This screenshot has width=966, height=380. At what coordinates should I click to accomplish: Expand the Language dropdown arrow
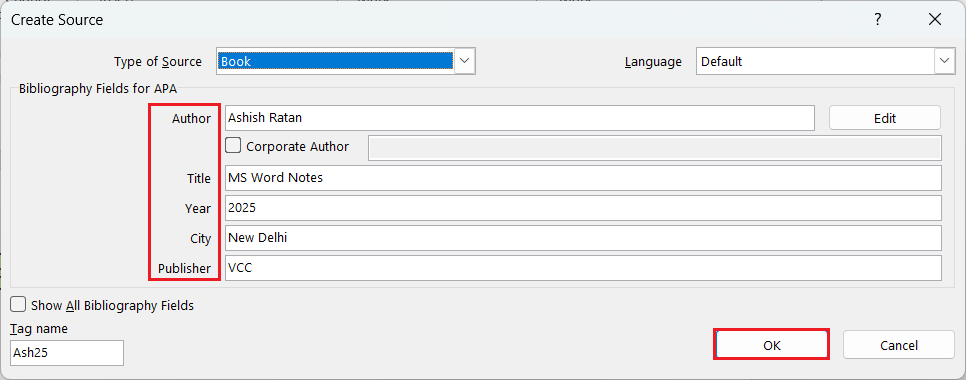(944, 61)
